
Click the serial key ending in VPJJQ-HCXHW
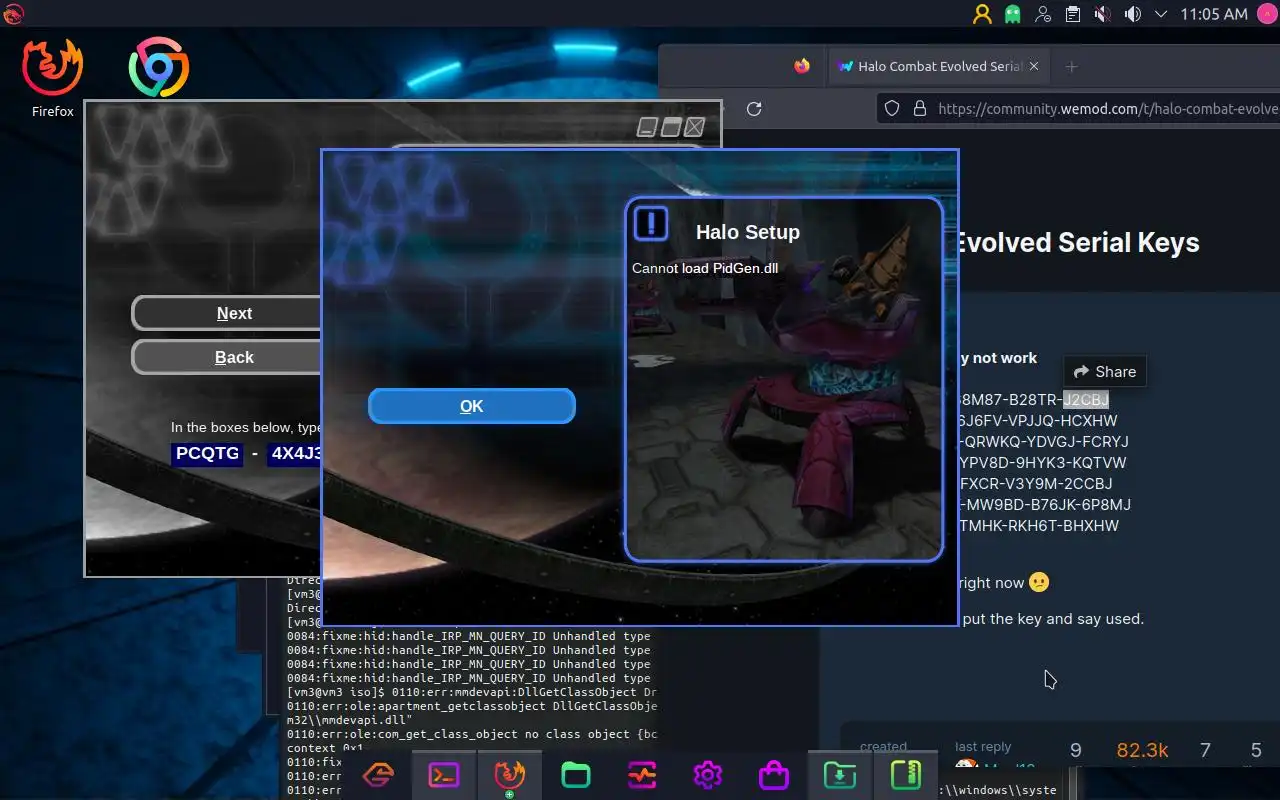[x=1038, y=421]
